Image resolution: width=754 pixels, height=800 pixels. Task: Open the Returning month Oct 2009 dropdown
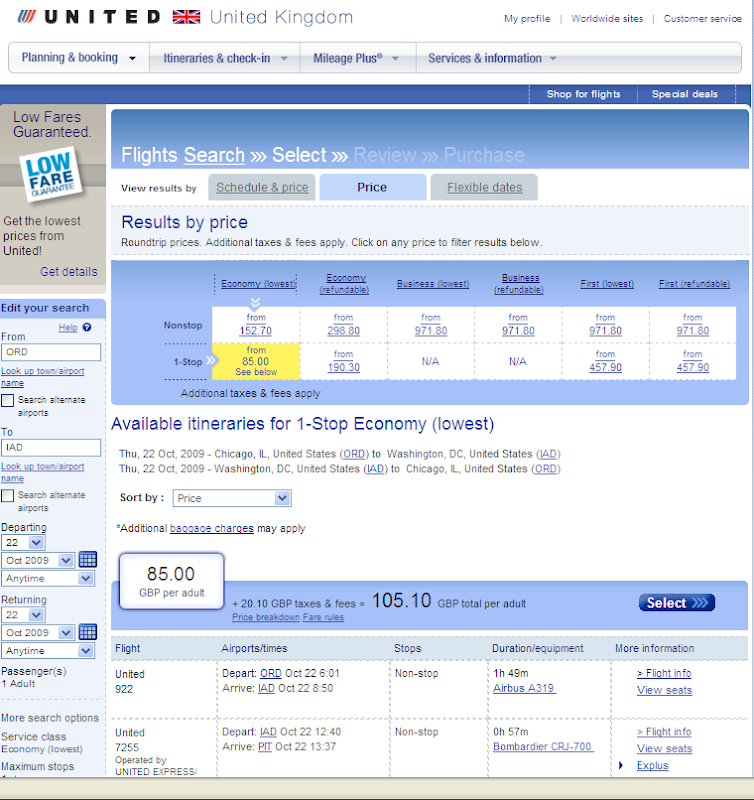(38, 633)
